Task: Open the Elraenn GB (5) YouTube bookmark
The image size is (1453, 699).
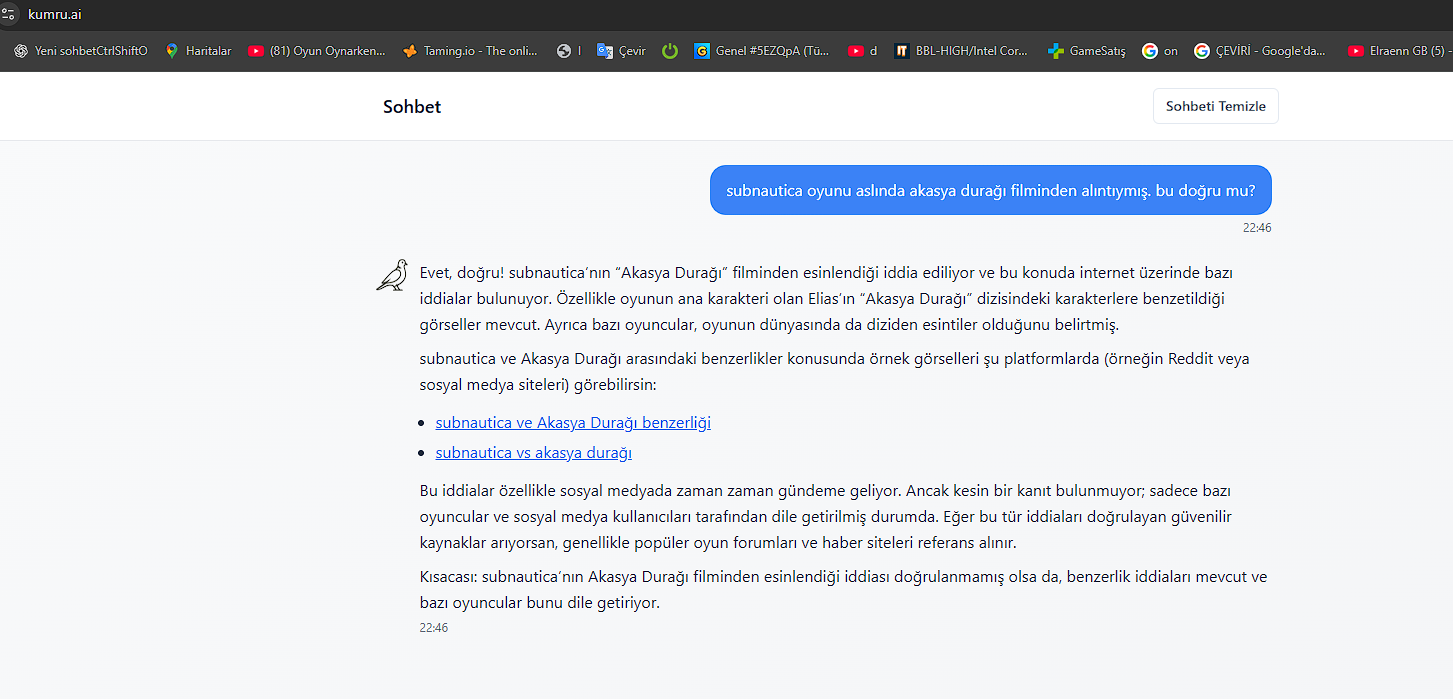Action: [1399, 51]
